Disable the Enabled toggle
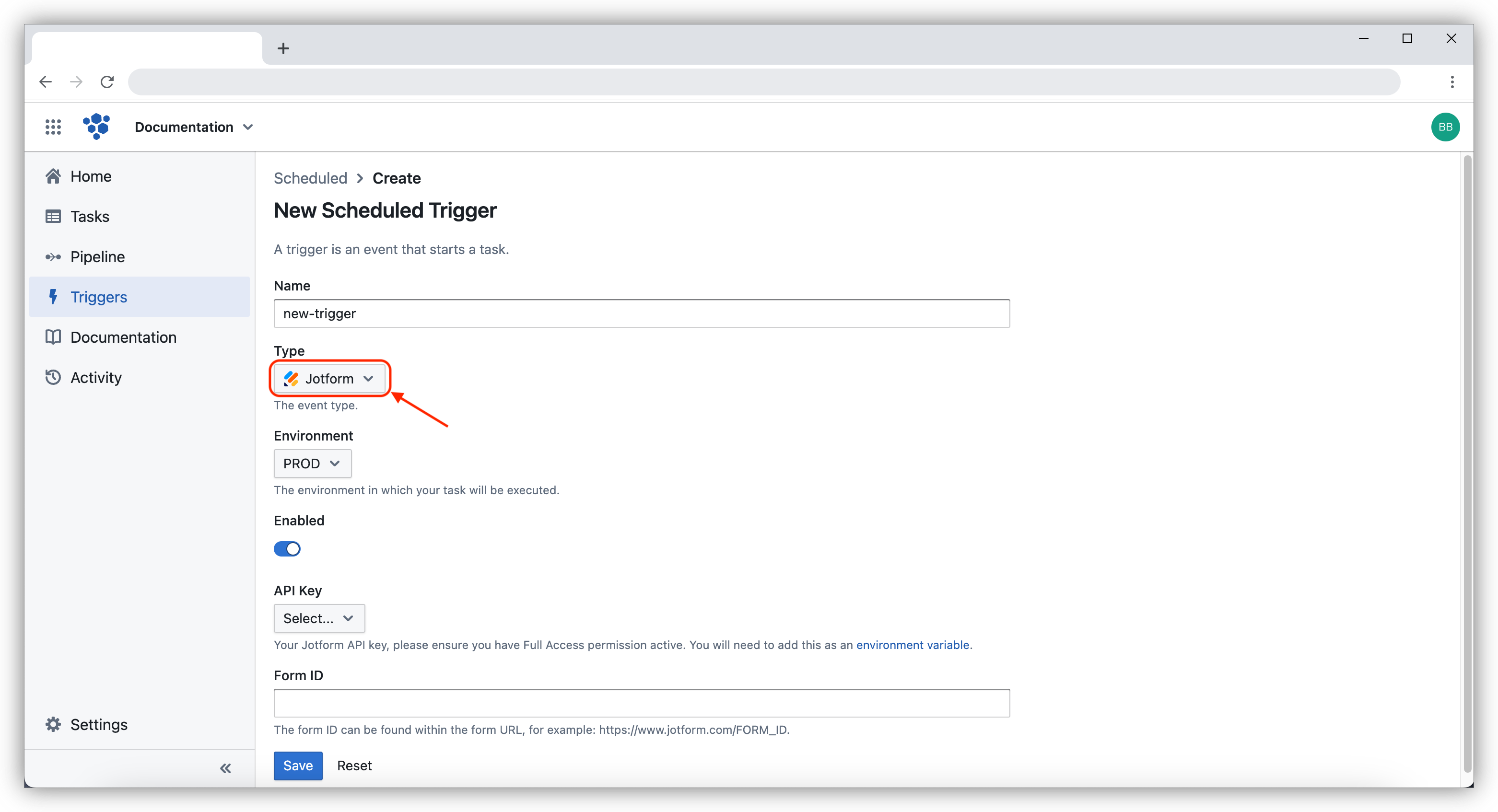 click(x=287, y=548)
